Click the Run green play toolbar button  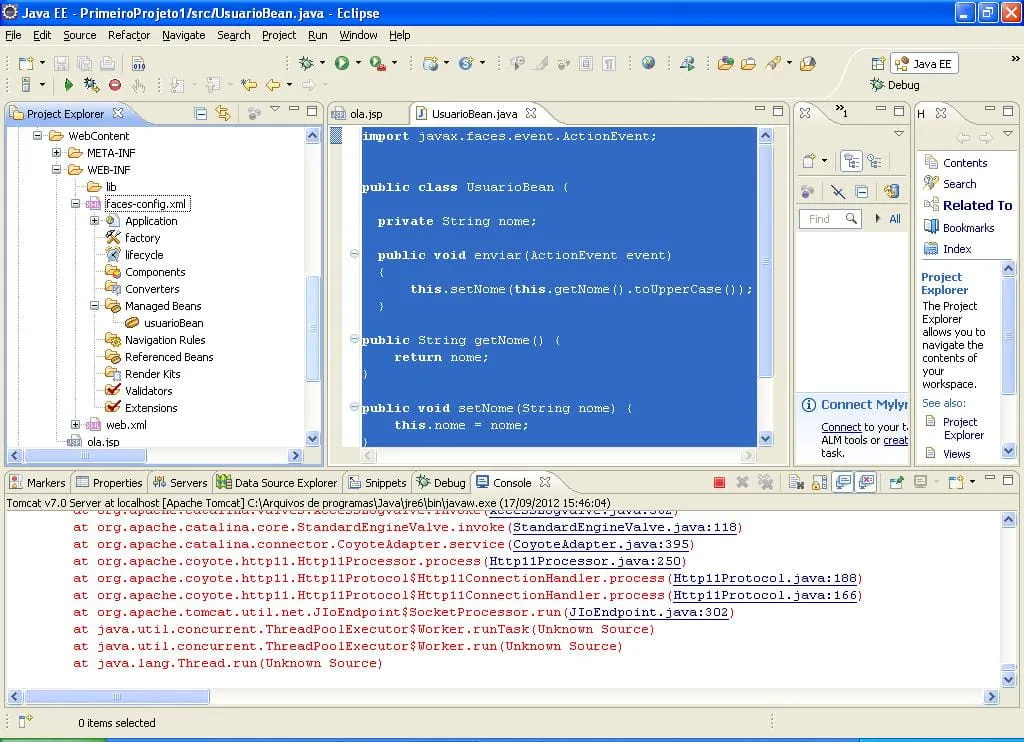pos(342,63)
